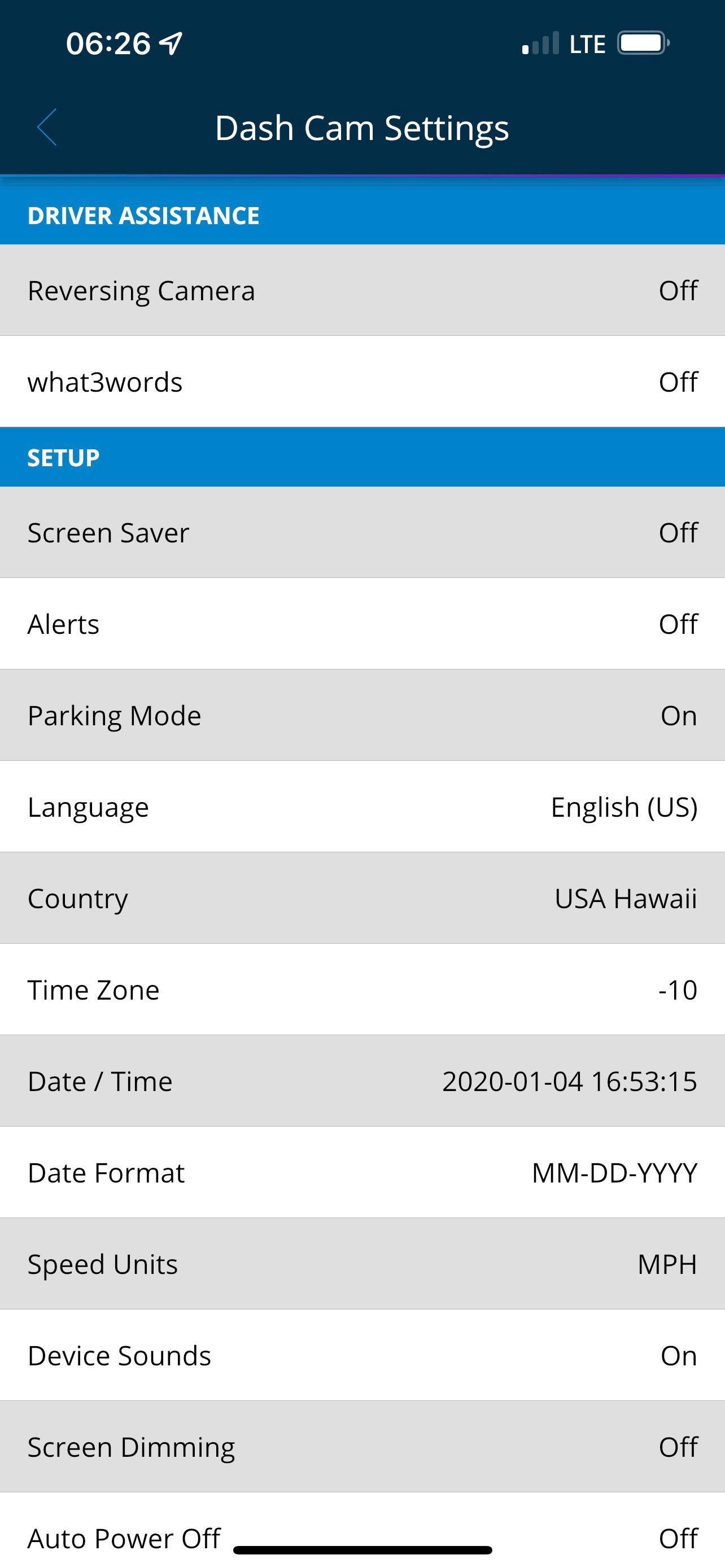This screenshot has height=1568, width=725.
Task: Tap the cellular signal bars icon
Action: (540, 44)
